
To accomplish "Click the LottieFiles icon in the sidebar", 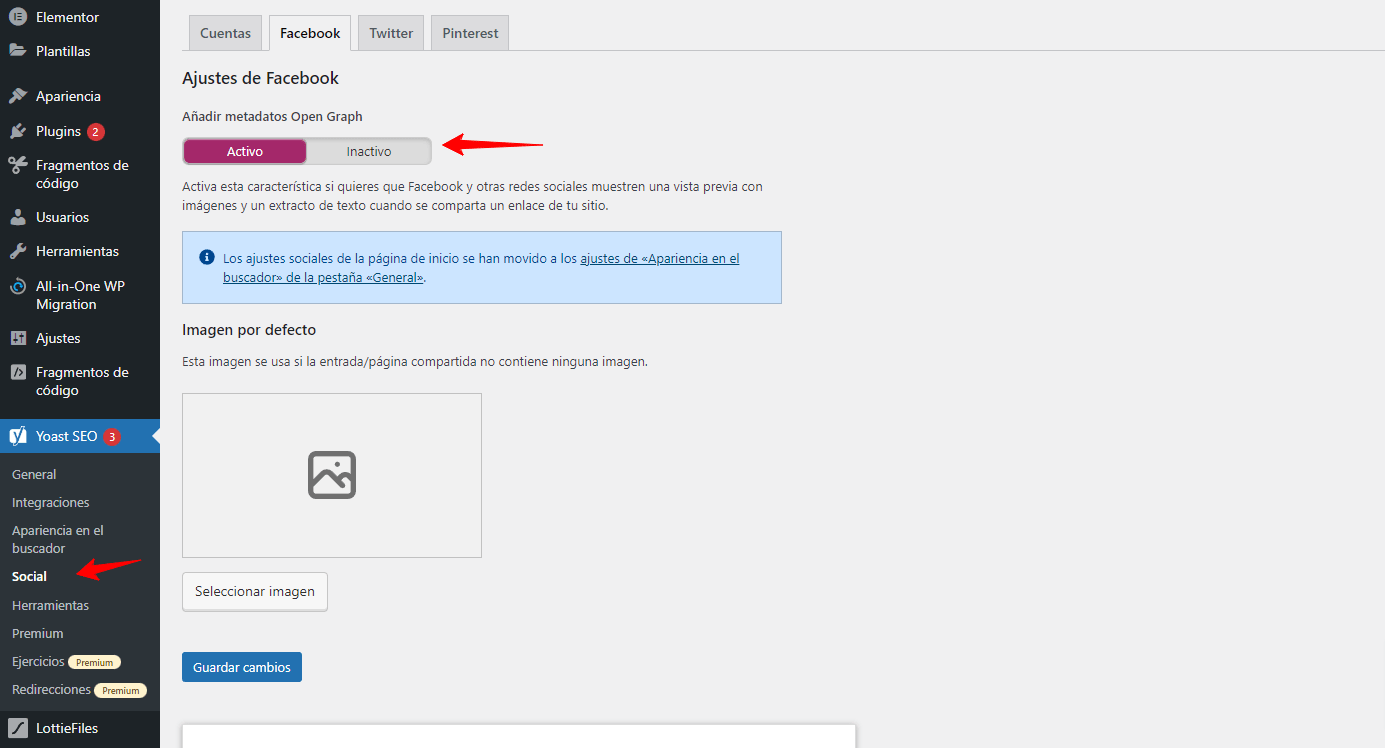I will click(x=18, y=728).
